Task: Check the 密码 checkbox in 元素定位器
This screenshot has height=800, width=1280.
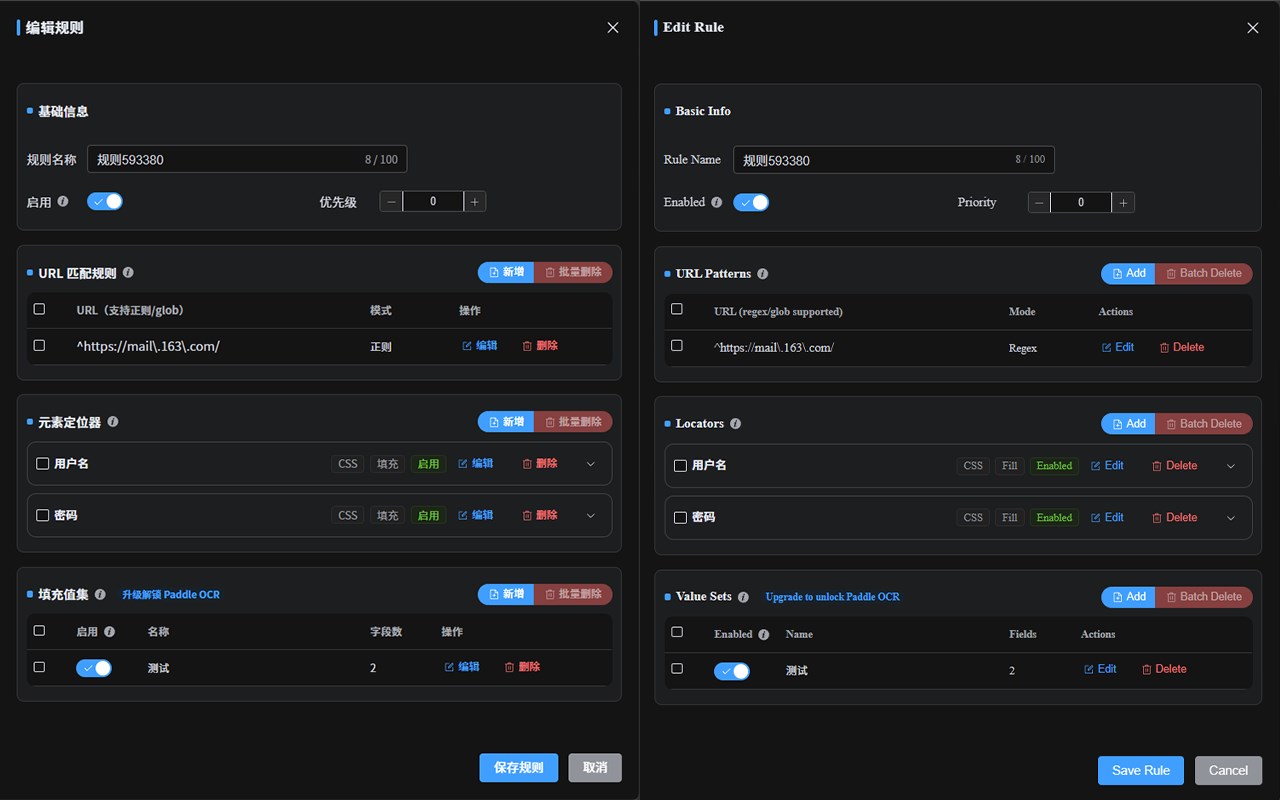Action: 43,516
